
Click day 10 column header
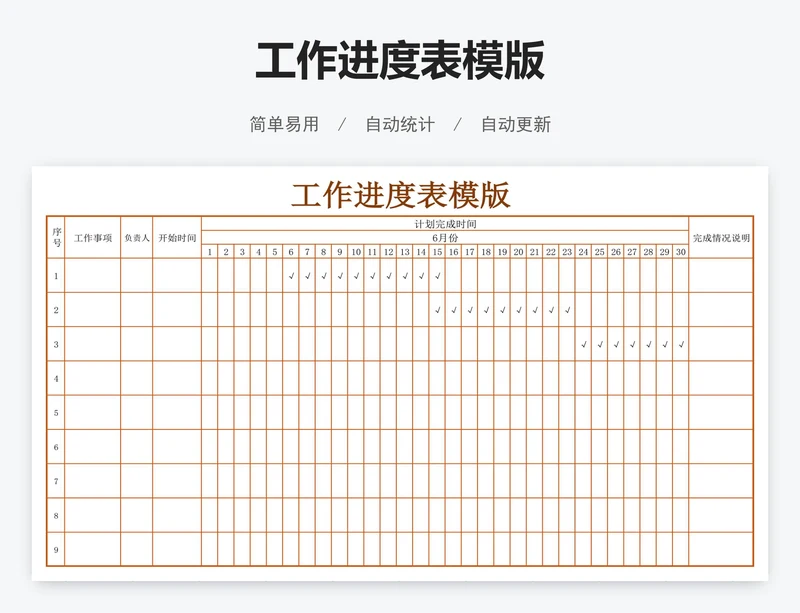coord(356,252)
